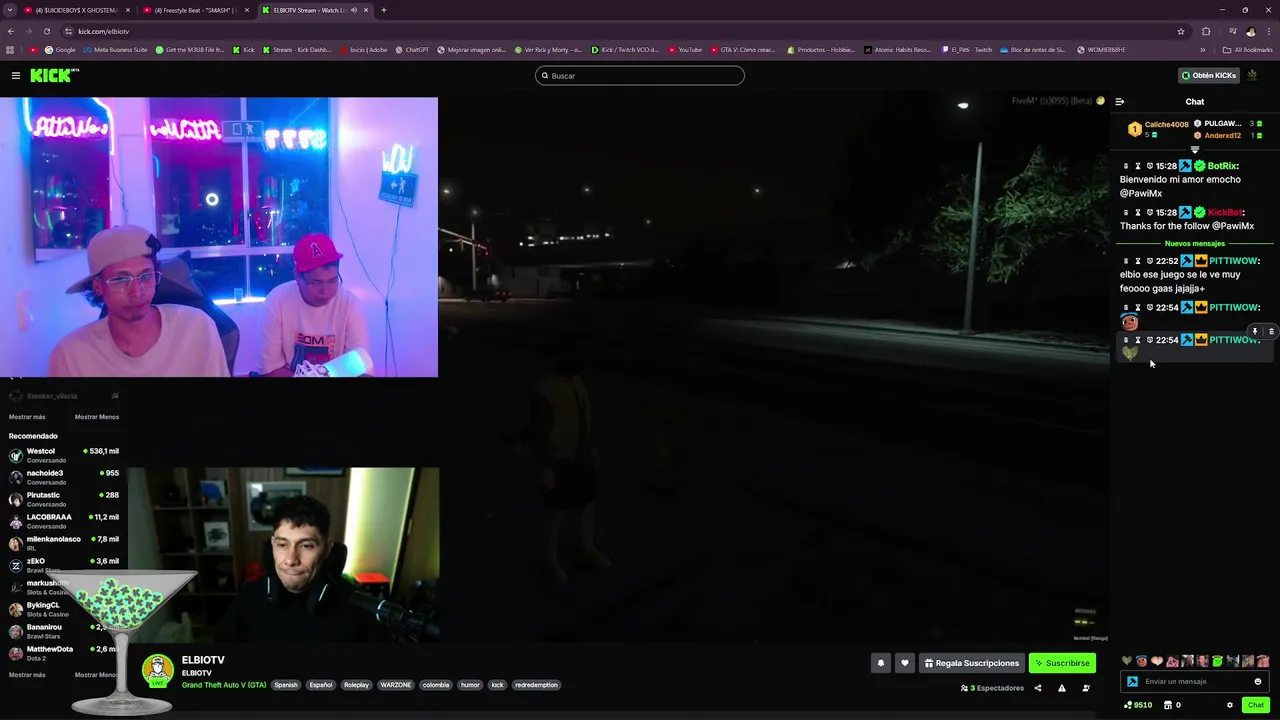
Task: Open the KICKs balance 9510
Action: (x=1138, y=705)
